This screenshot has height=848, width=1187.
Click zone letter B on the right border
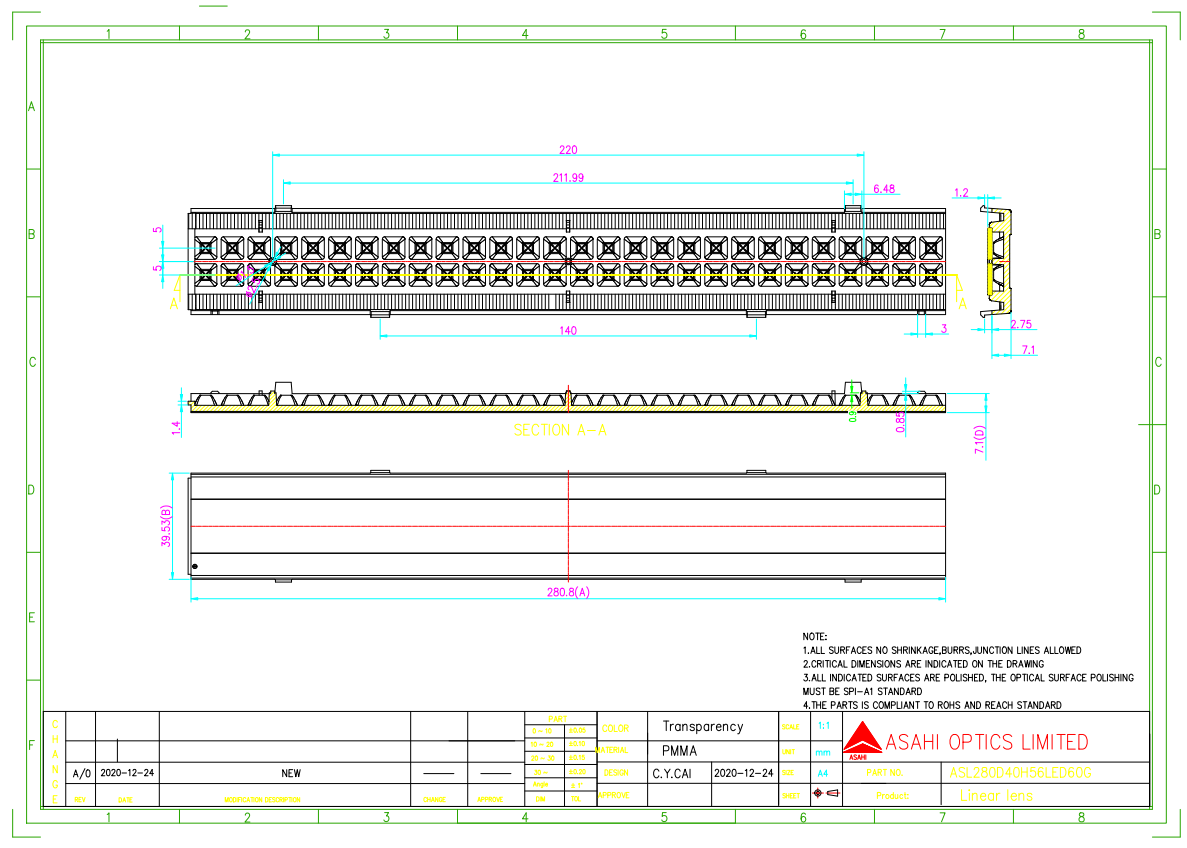1157,235
